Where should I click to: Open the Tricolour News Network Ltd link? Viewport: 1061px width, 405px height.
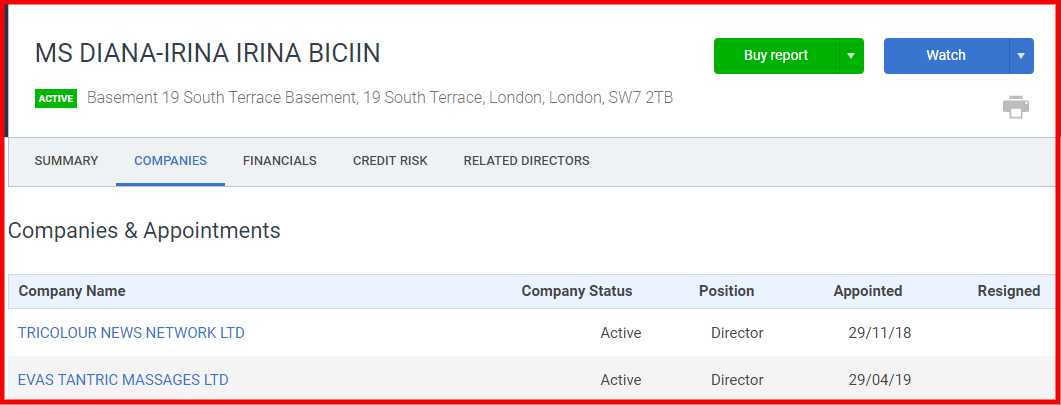(131, 333)
